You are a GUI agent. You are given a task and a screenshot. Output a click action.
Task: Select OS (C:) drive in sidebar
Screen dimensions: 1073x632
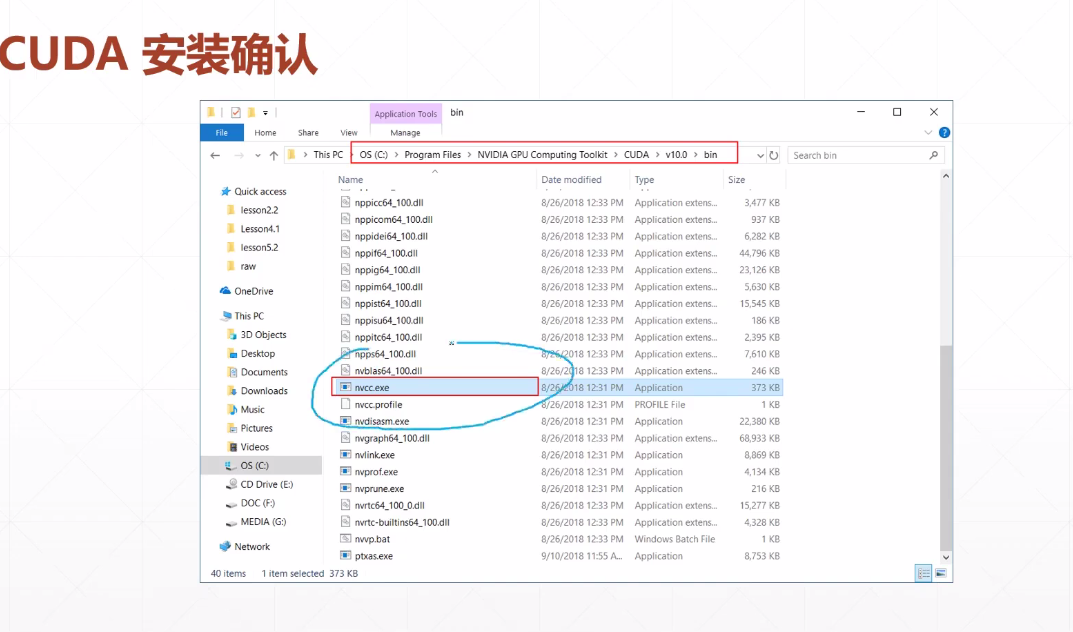click(x=255, y=465)
